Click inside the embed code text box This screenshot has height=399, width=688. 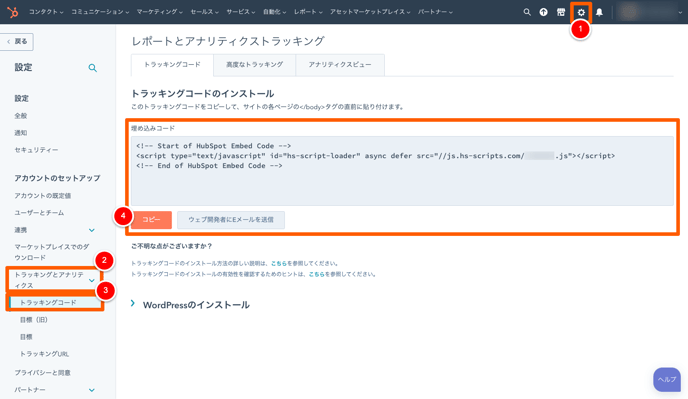(x=402, y=171)
